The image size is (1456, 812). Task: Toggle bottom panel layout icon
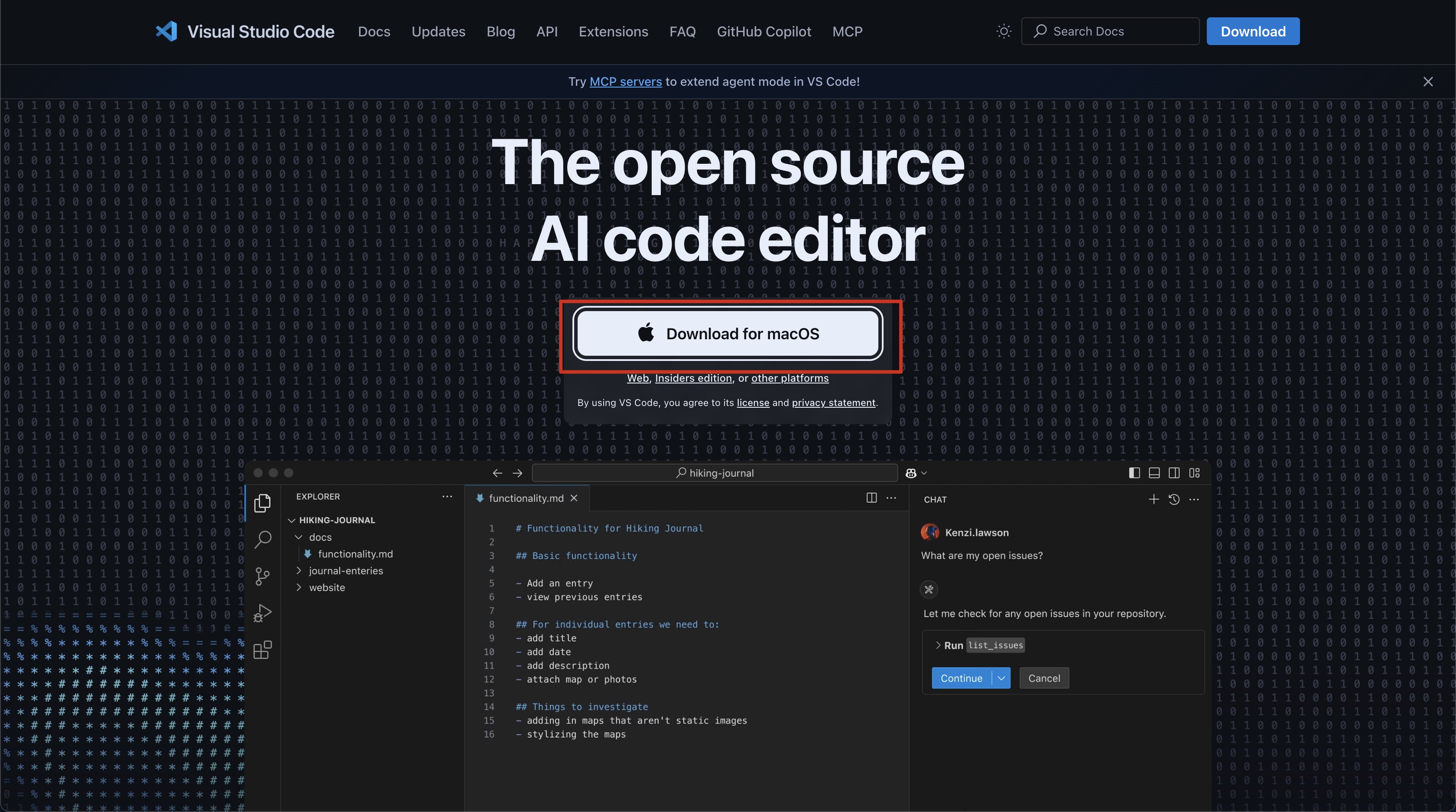click(1154, 473)
